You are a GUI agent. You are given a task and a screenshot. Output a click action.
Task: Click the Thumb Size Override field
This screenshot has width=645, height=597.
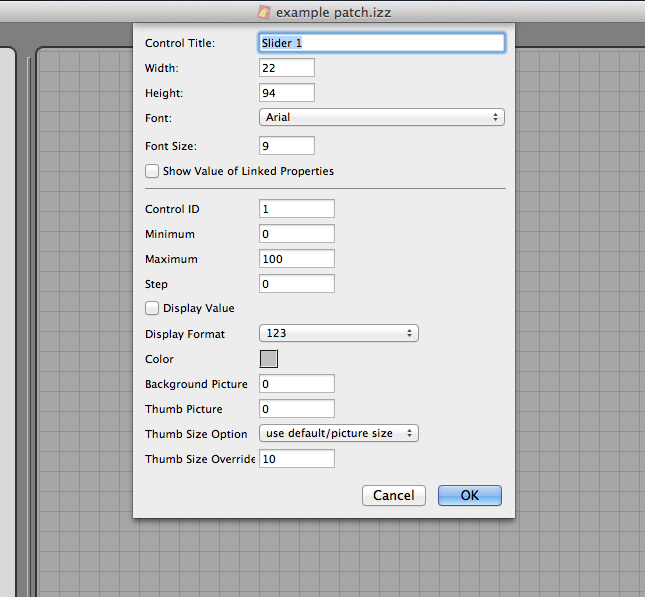296,459
